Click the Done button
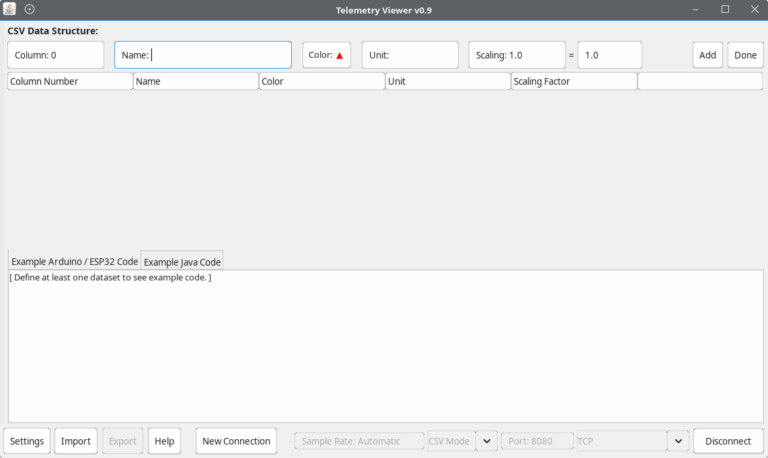 coord(745,55)
